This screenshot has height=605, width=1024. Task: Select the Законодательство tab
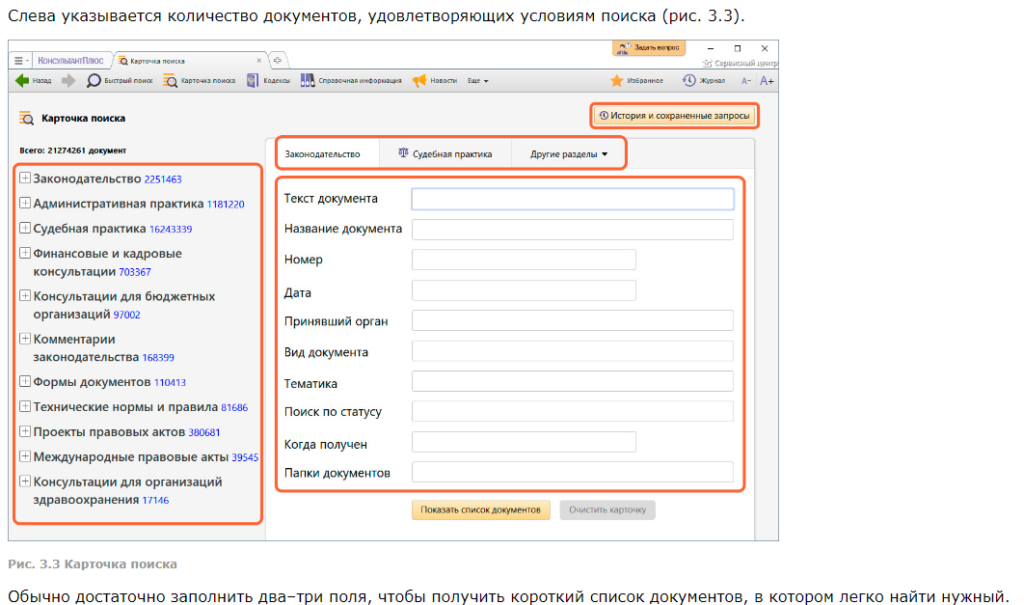point(322,154)
